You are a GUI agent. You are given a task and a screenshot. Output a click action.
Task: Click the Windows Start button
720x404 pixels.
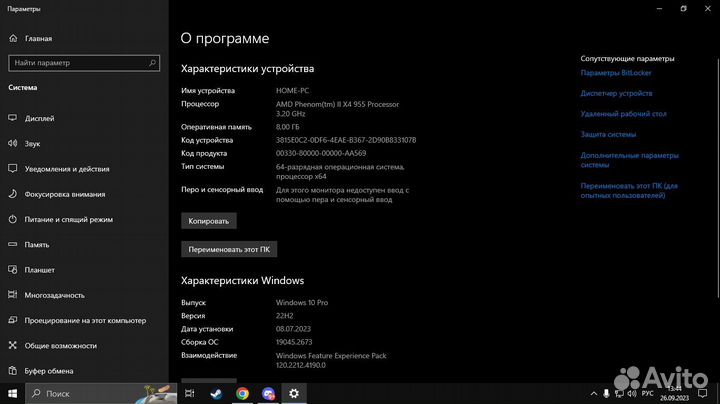[x=12, y=394]
